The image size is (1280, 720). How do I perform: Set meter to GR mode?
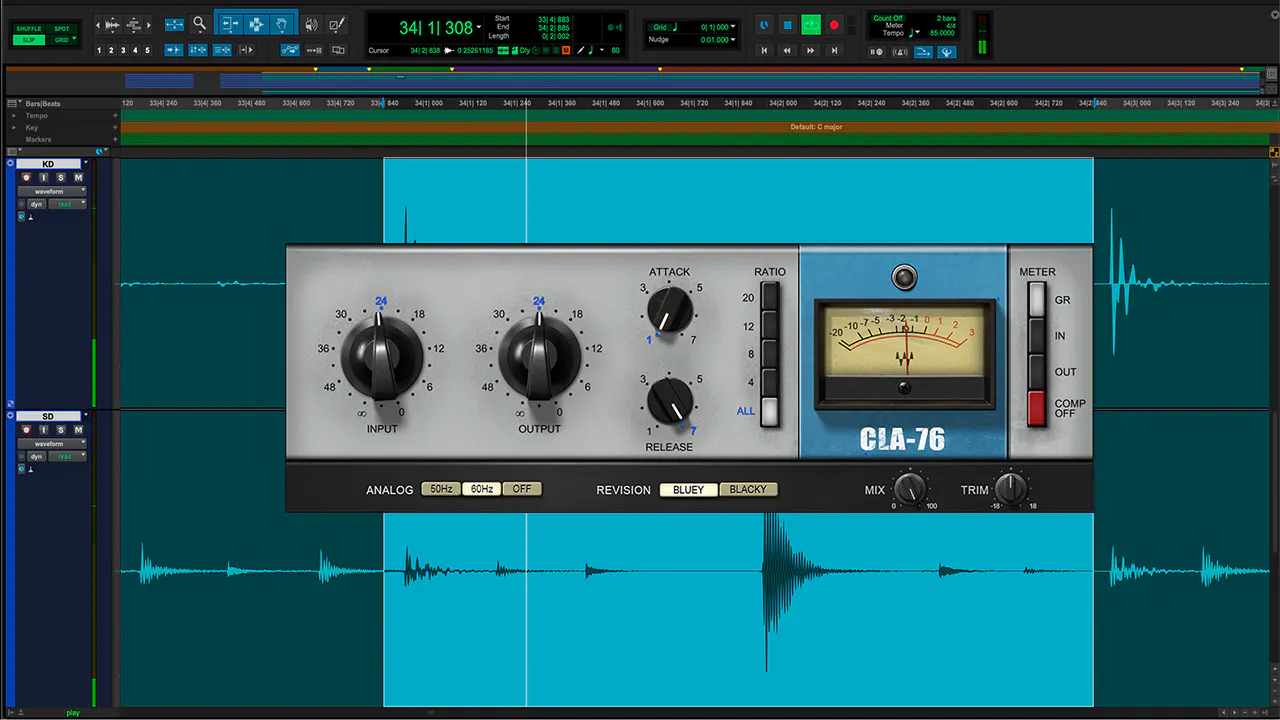(x=1037, y=299)
